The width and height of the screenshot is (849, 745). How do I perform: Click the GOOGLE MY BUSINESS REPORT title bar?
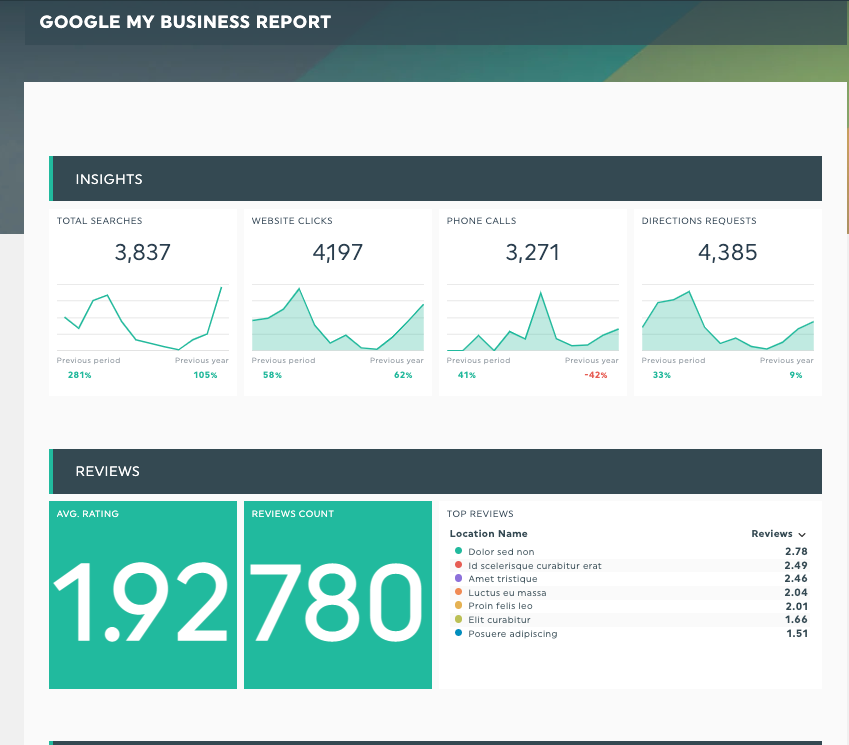(184, 21)
